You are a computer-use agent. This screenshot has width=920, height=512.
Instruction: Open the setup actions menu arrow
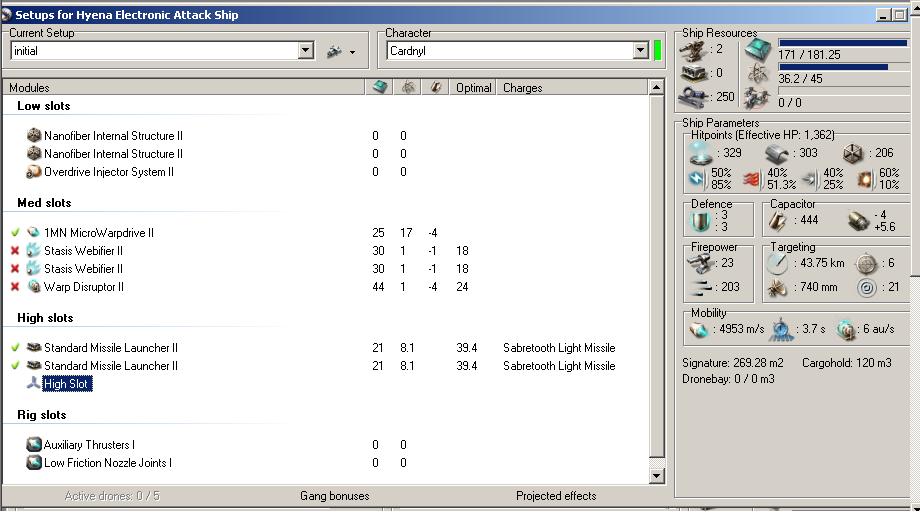pos(352,52)
